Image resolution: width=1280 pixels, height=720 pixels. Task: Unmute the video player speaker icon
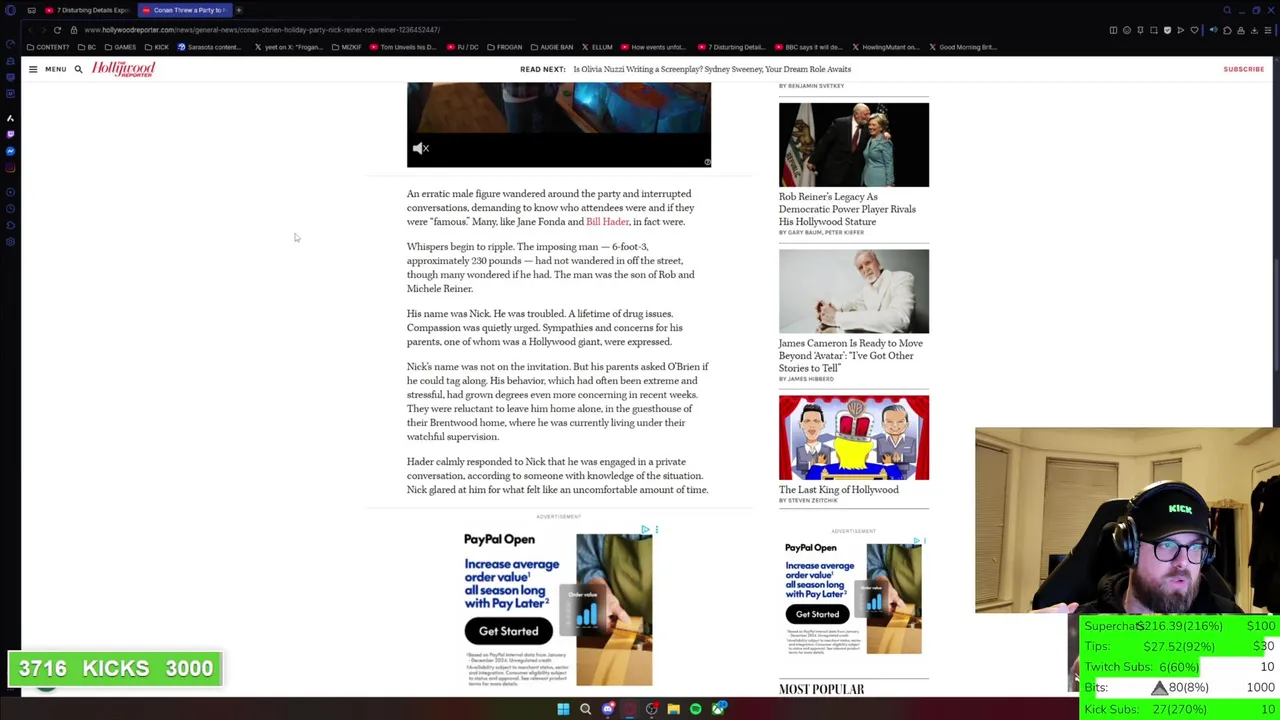(421, 148)
